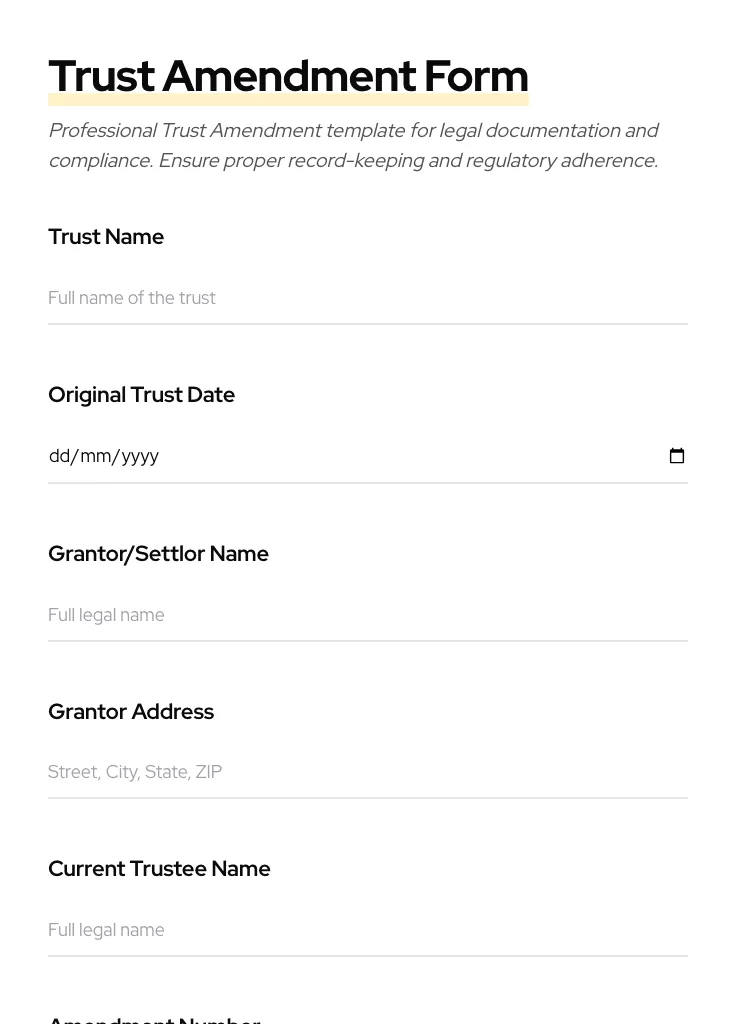Click the 'Street, City, State, ZIP' address field

click(x=135, y=772)
